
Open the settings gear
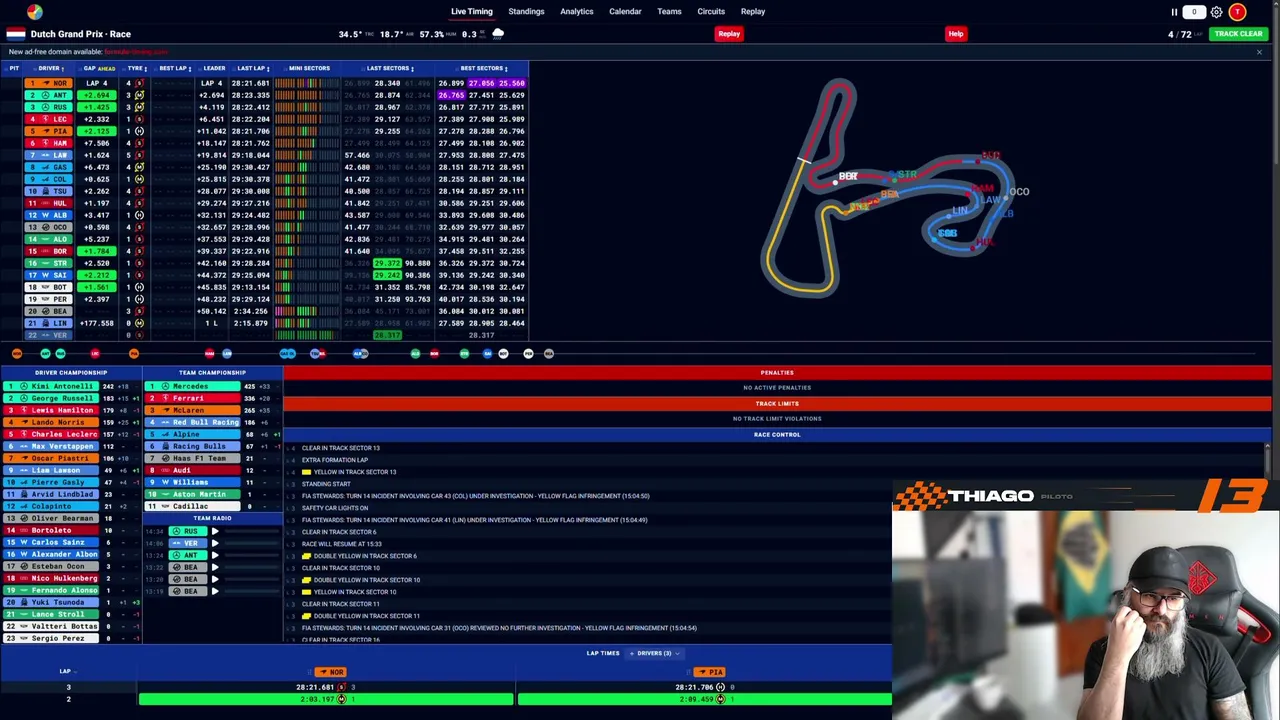[1216, 12]
